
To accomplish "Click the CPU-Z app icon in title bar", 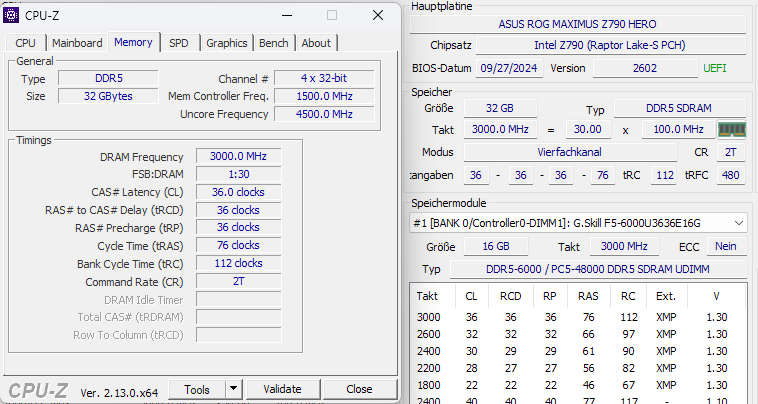I will coord(11,15).
